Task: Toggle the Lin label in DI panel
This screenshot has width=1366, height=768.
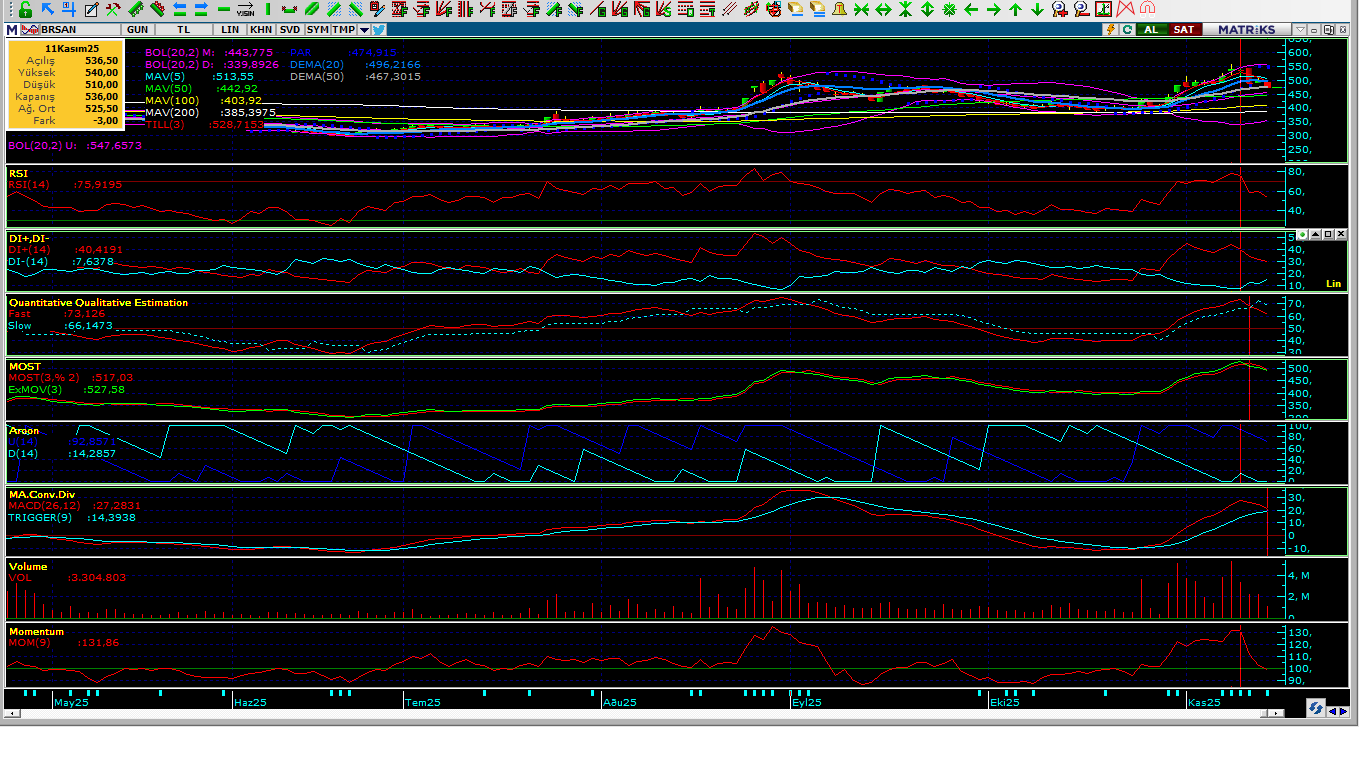Action: (1333, 284)
